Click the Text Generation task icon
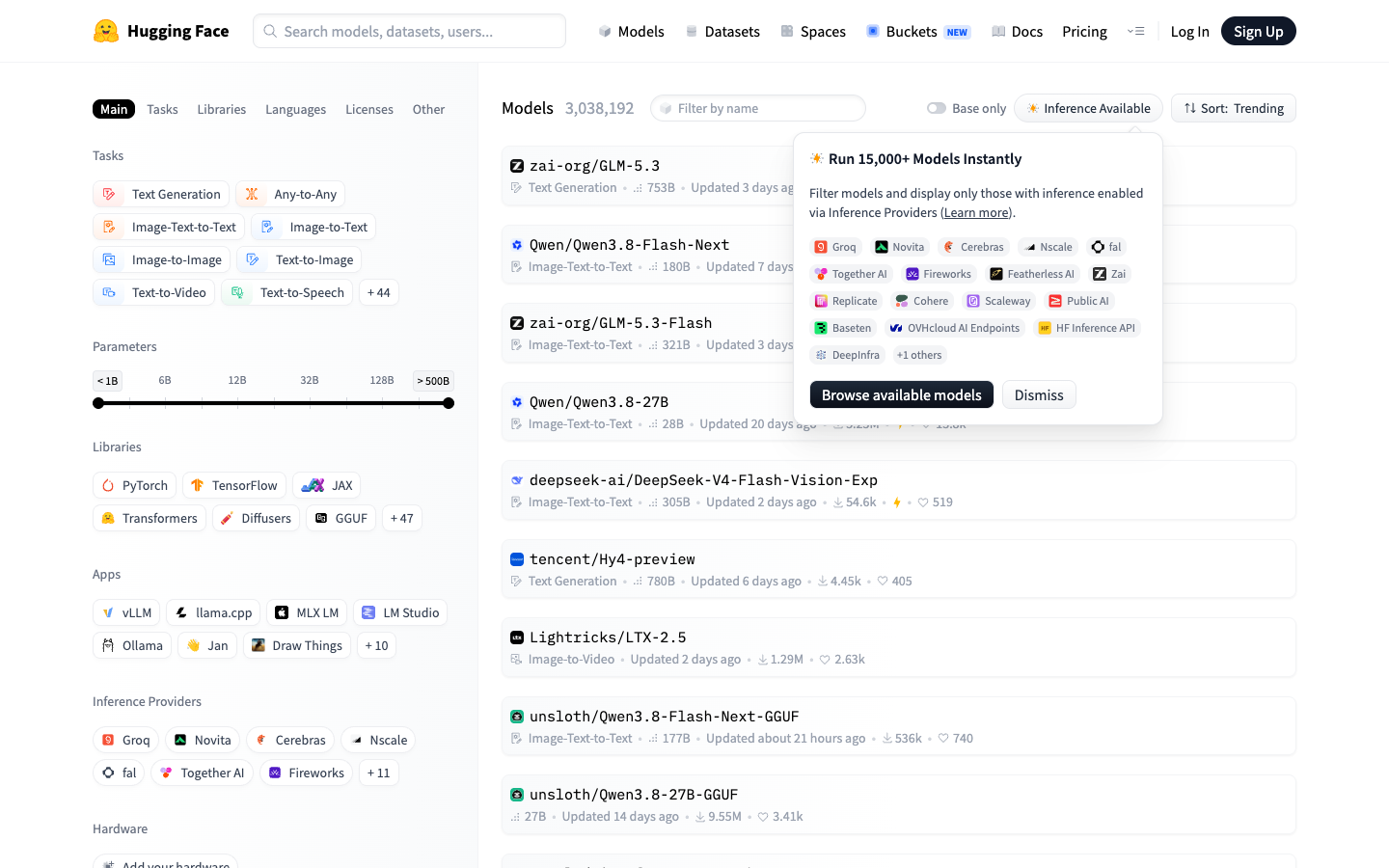The height and width of the screenshot is (868, 1389). (109, 194)
